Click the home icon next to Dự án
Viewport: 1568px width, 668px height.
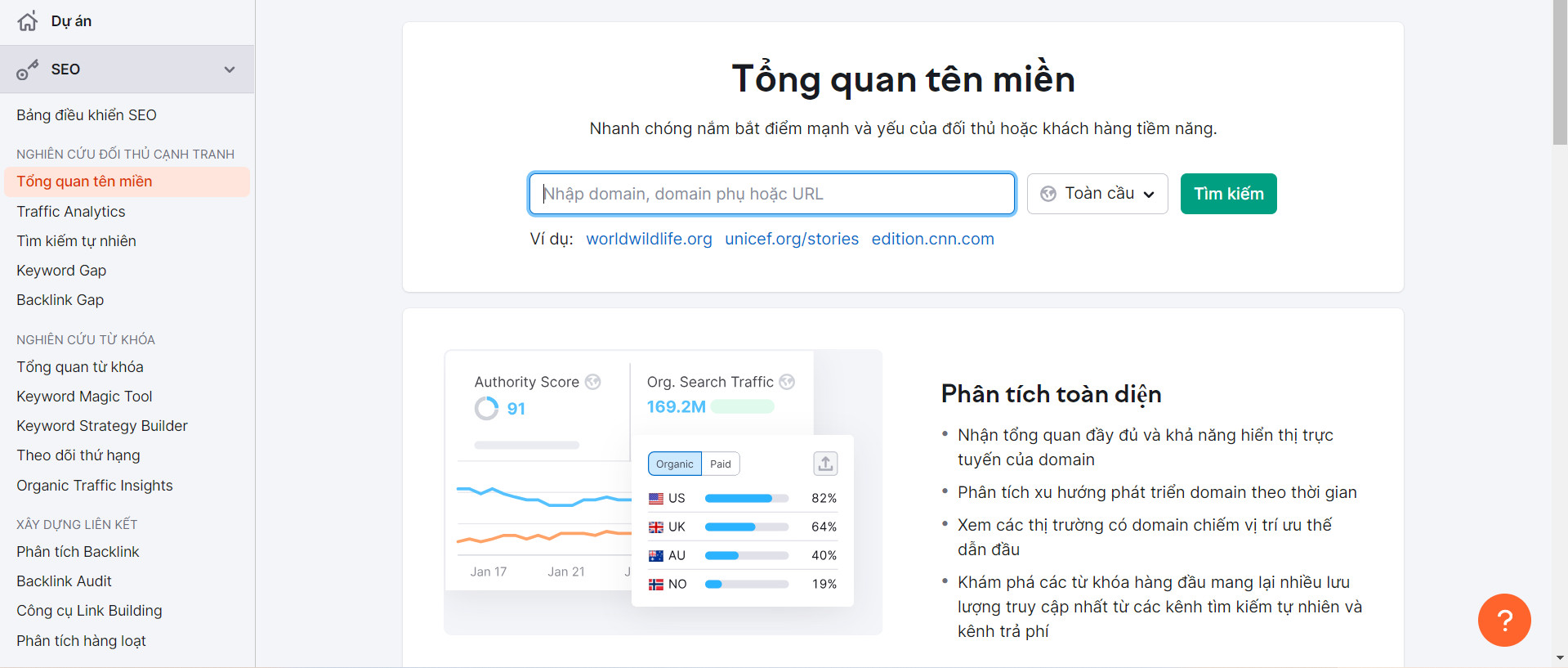coord(28,21)
